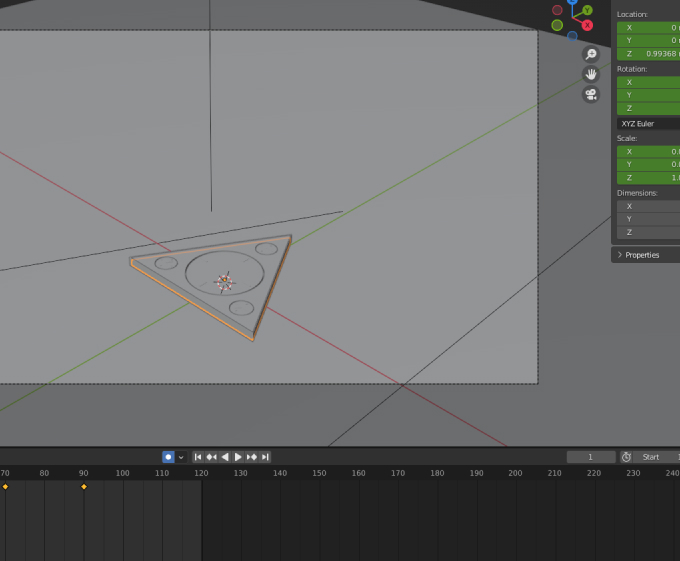
Task: Click the current frame field showing 1
Action: (591, 457)
